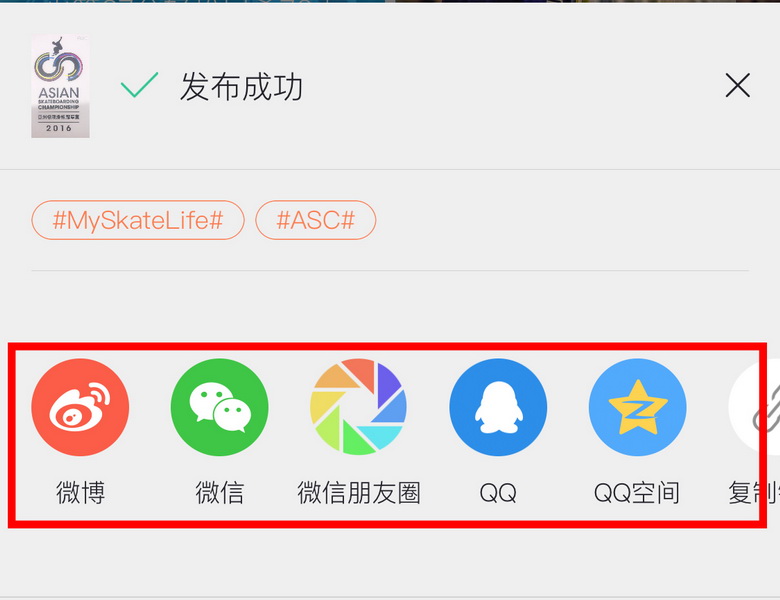Screen dimensions: 780x600
Task: Share the post to Weibo icon
Action: tap(80, 407)
